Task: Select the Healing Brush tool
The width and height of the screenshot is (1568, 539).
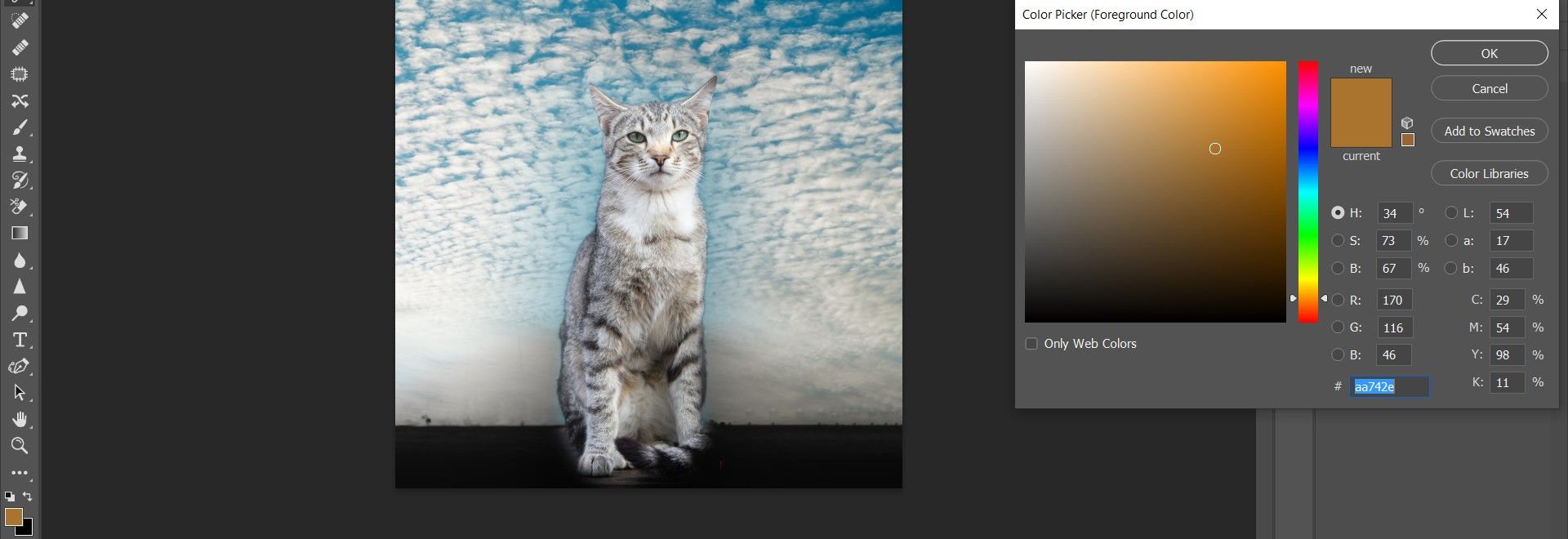Action: (x=20, y=47)
